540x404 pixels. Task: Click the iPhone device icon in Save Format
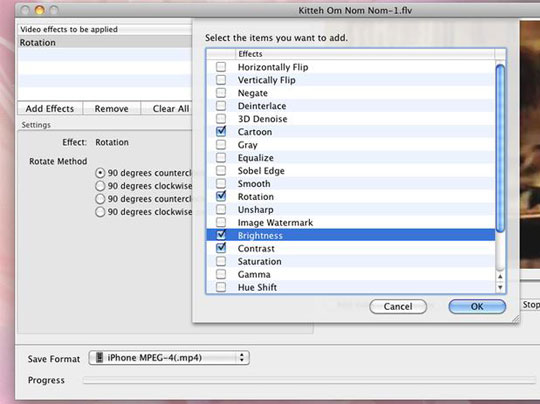pyautogui.click(x=99, y=358)
